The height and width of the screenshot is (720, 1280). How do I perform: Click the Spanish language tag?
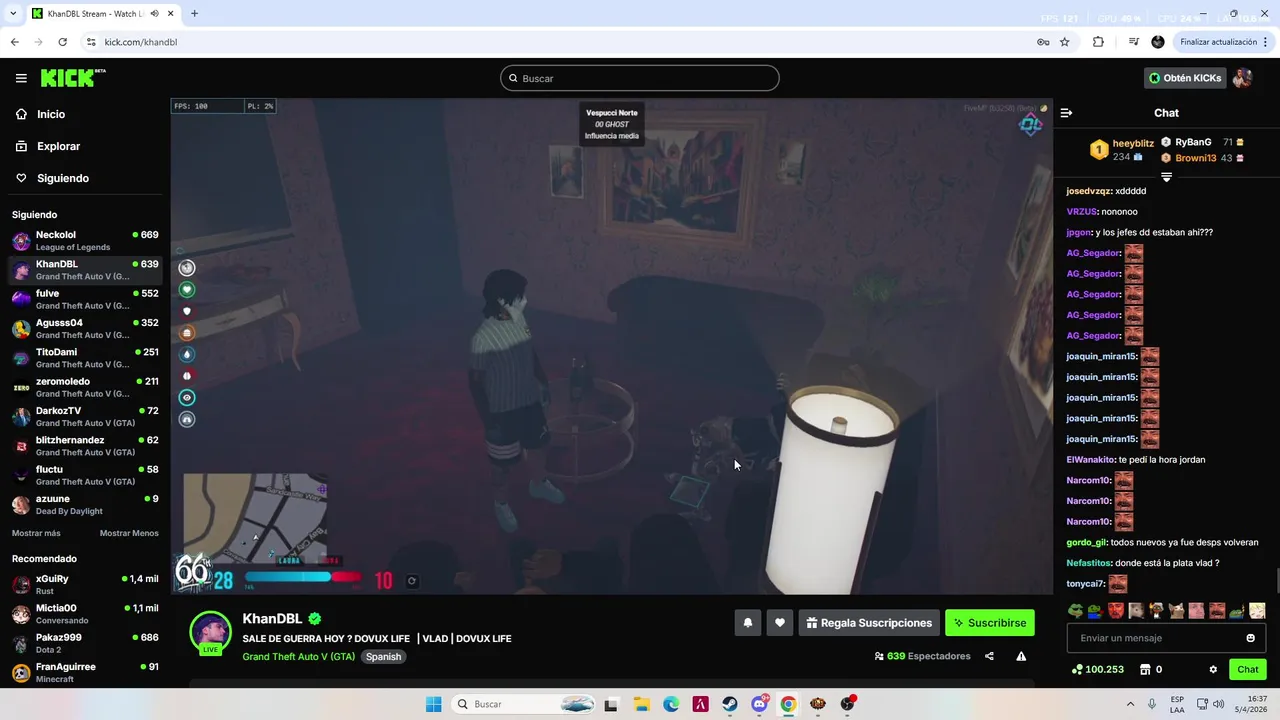(x=383, y=657)
